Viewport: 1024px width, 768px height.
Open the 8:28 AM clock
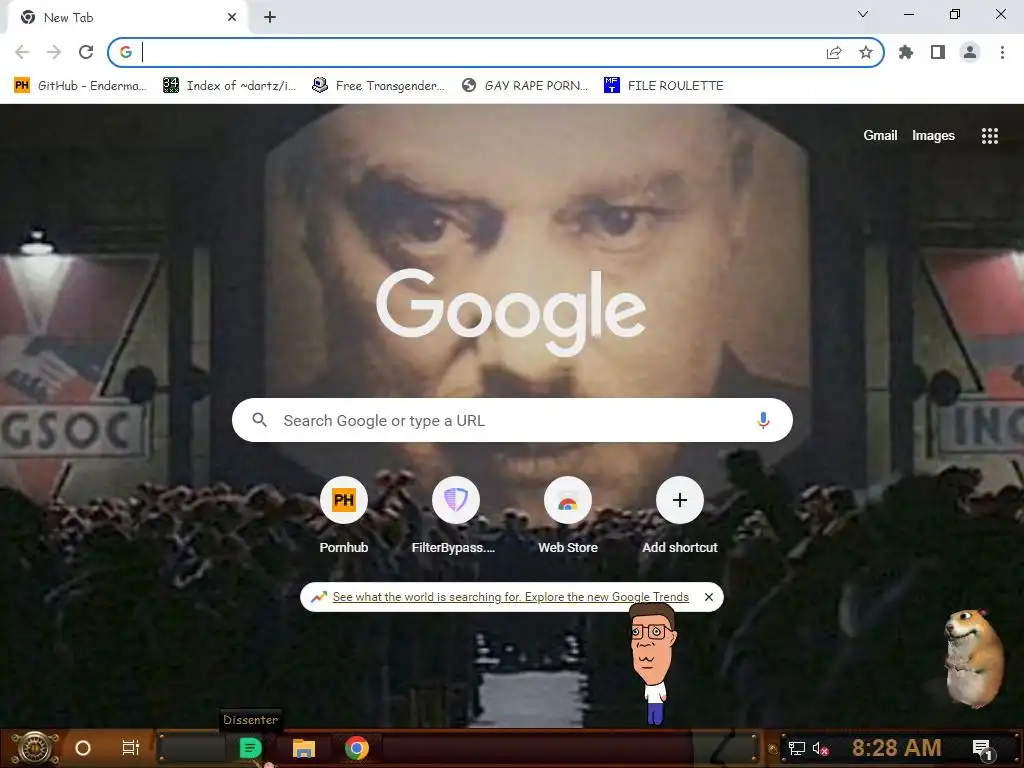point(896,747)
